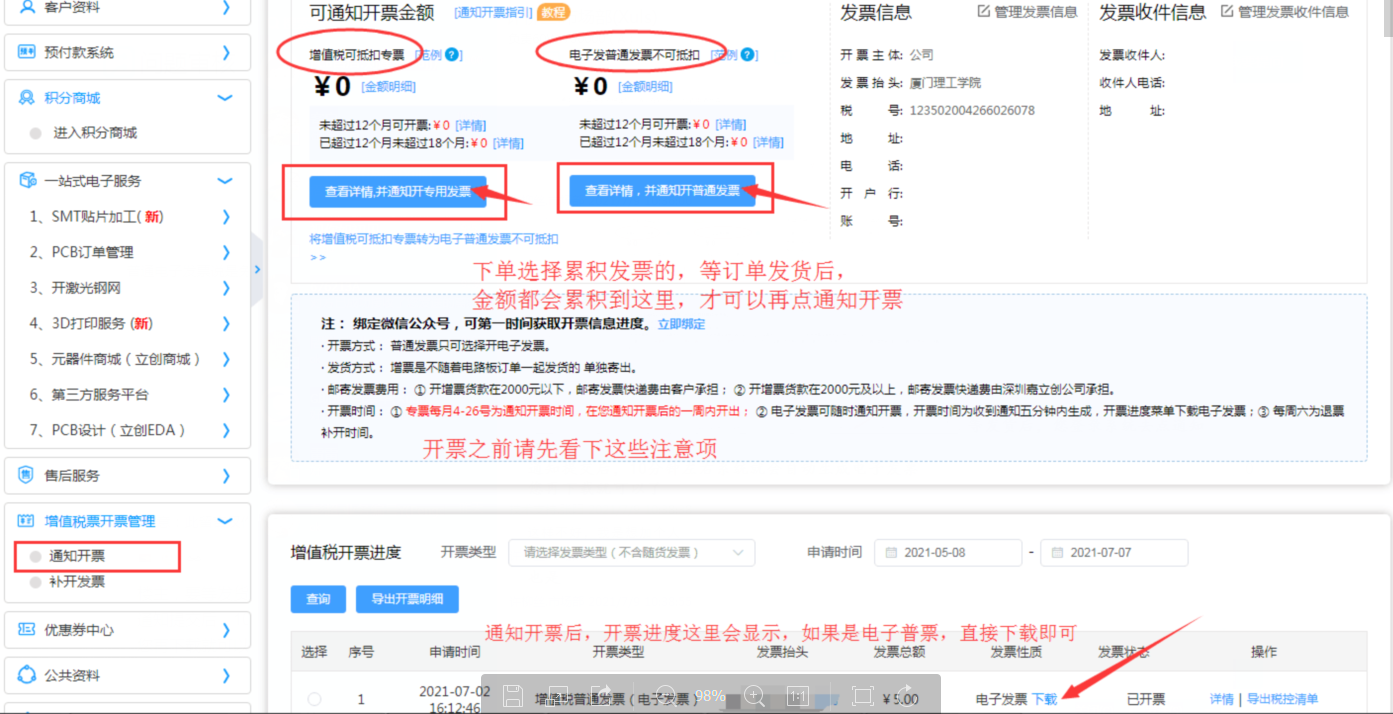Click the zoom-in magnifier in viewer toolbar
The height and width of the screenshot is (714, 1393).
click(755, 695)
